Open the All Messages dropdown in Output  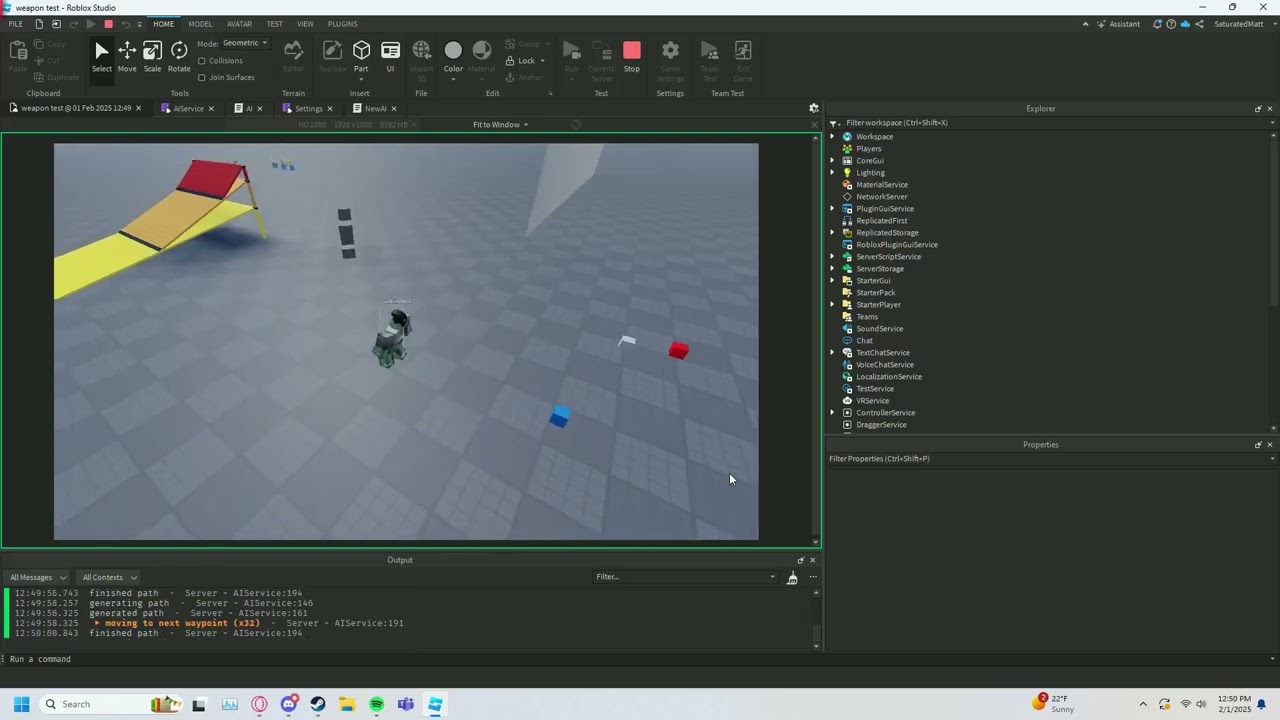(x=37, y=577)
